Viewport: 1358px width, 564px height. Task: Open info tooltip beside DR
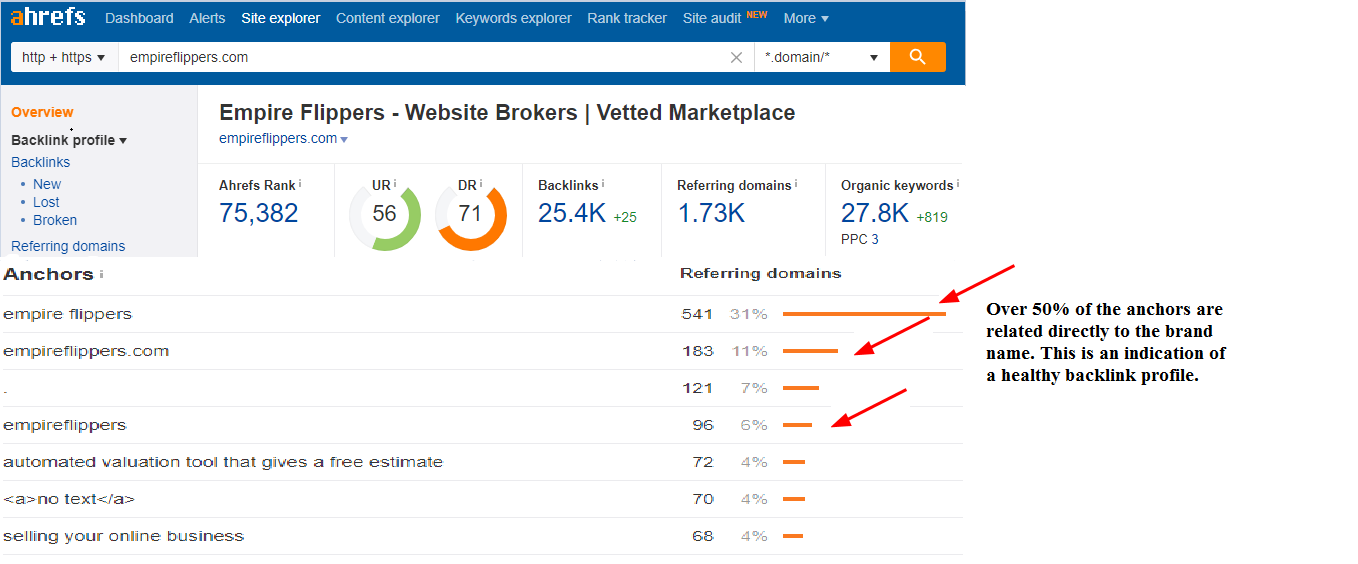[x=481, y=184]
